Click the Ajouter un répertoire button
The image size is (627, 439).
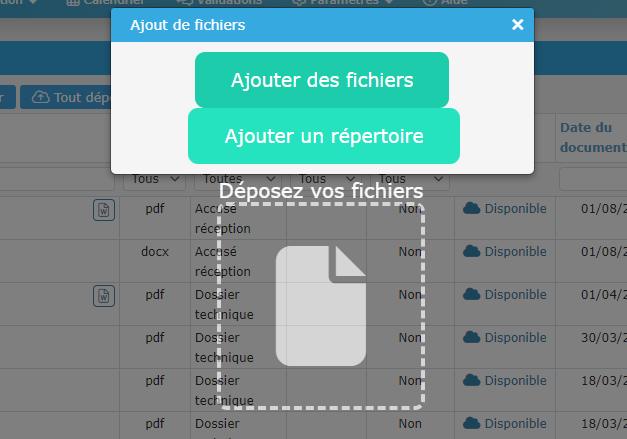tap(323, 136)
